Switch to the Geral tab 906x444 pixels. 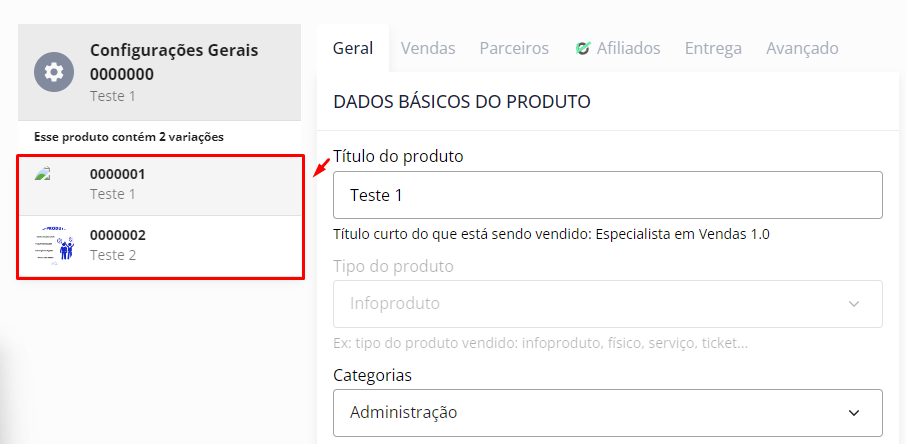(352, 48)
